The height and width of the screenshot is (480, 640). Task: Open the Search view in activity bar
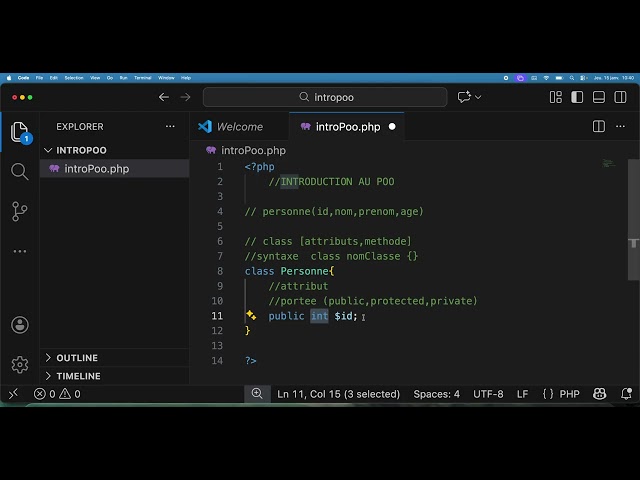pos(20,171)
